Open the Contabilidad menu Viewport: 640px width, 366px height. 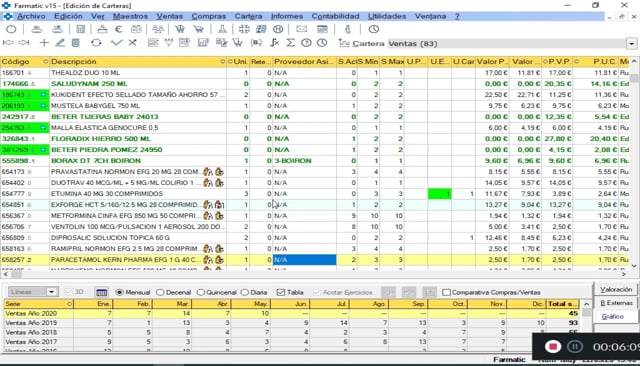[336, 16]
